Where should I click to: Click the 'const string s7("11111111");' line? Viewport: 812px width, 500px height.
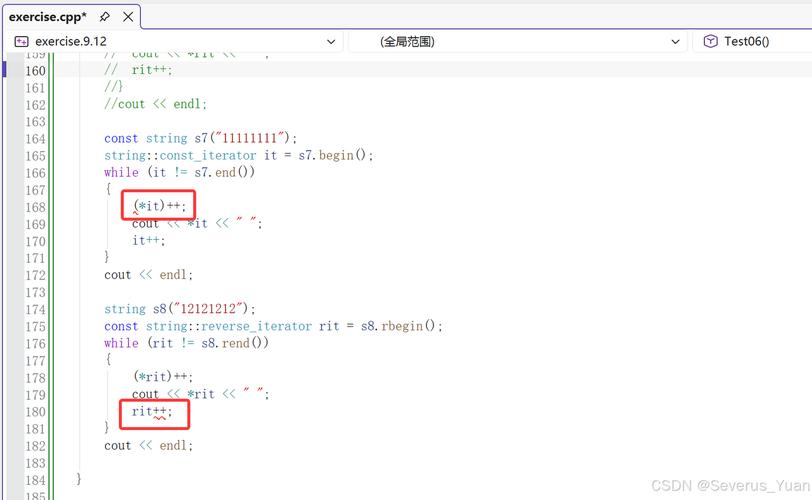click(x=200, y=138)
